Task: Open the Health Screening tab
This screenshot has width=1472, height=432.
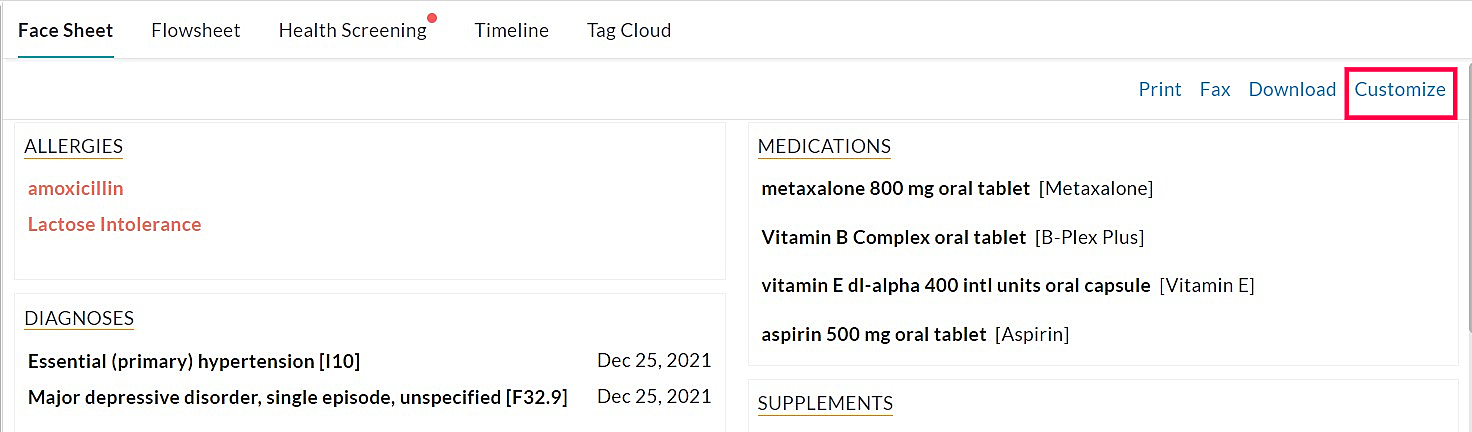Action: 352,30
